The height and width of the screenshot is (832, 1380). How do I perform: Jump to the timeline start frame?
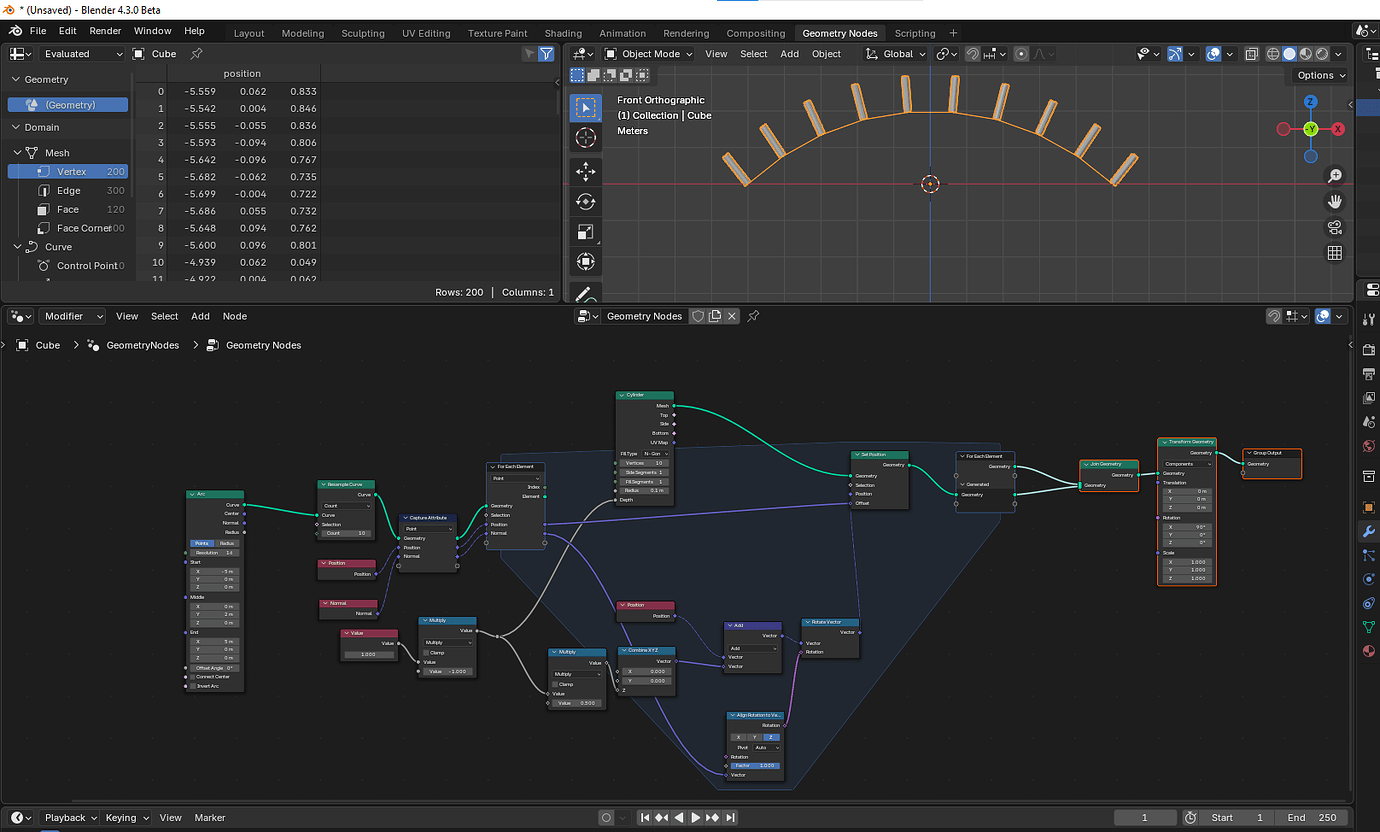(645, 818)
